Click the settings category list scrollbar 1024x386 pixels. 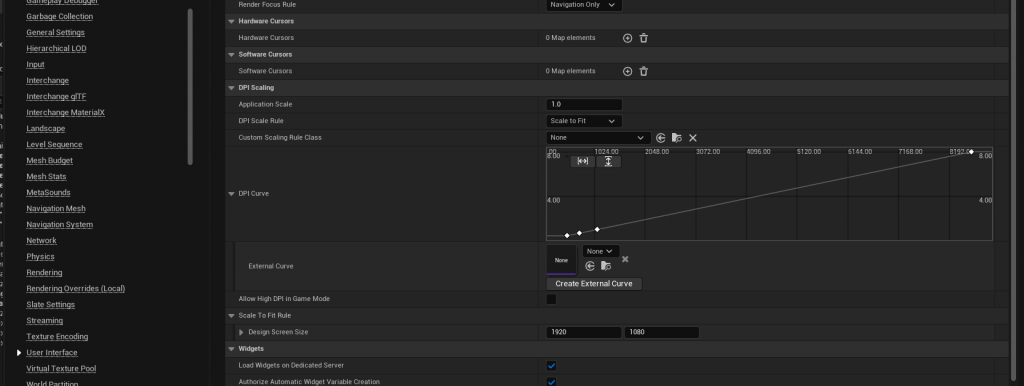(x=190, y=86)
